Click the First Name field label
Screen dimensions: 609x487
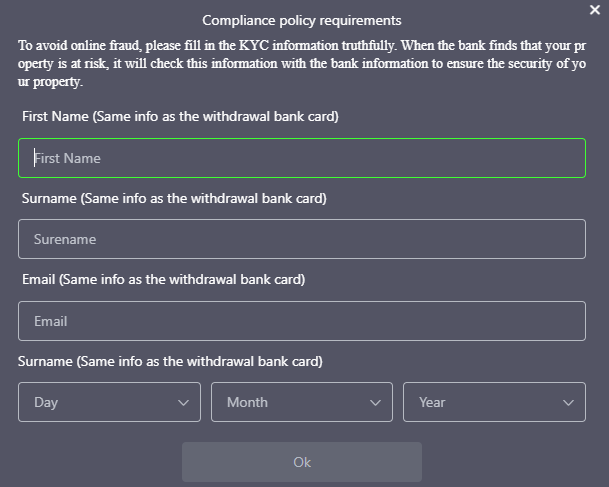(x=180, y=117)
